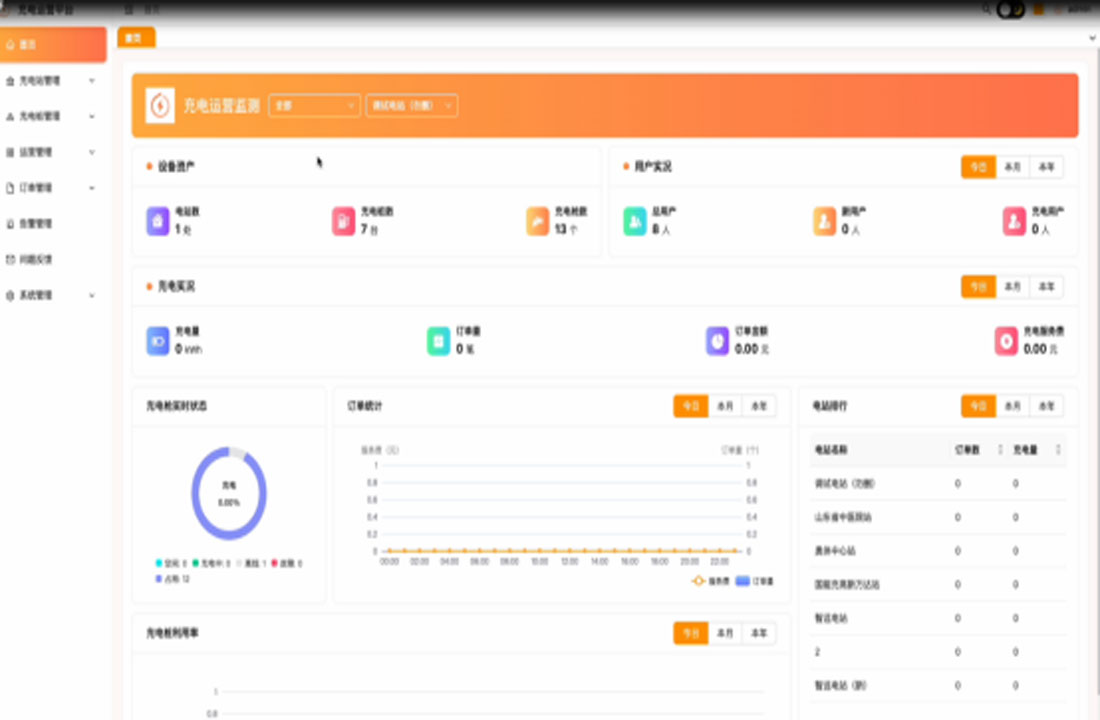Switch 充电实况 to 本年 view
The height and width of the screenshot is (720, 1100).
coord(1047,287)
